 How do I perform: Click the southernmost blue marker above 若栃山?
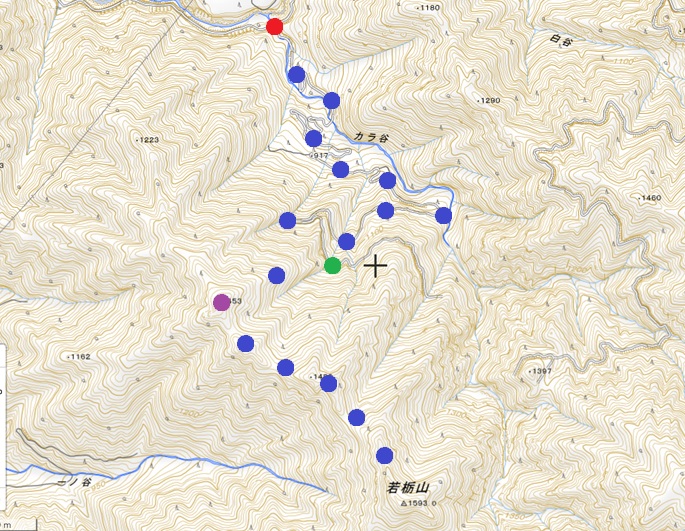[x=384, y=455]
